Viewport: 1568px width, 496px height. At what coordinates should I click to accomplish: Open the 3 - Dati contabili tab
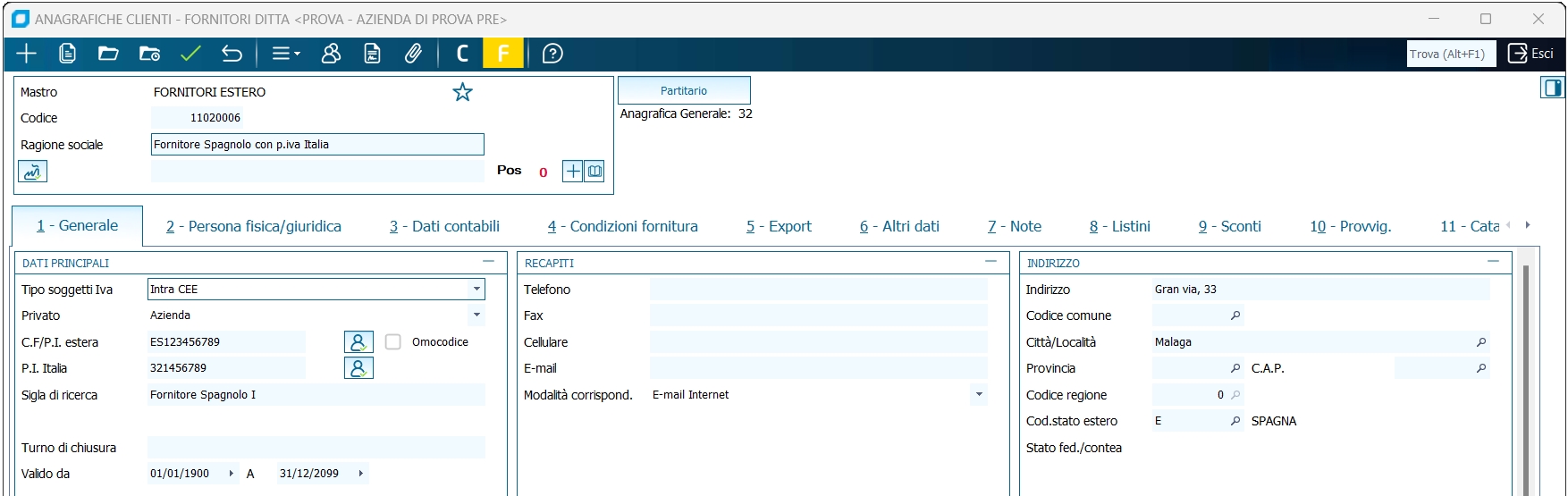click(x=444, y=226)
